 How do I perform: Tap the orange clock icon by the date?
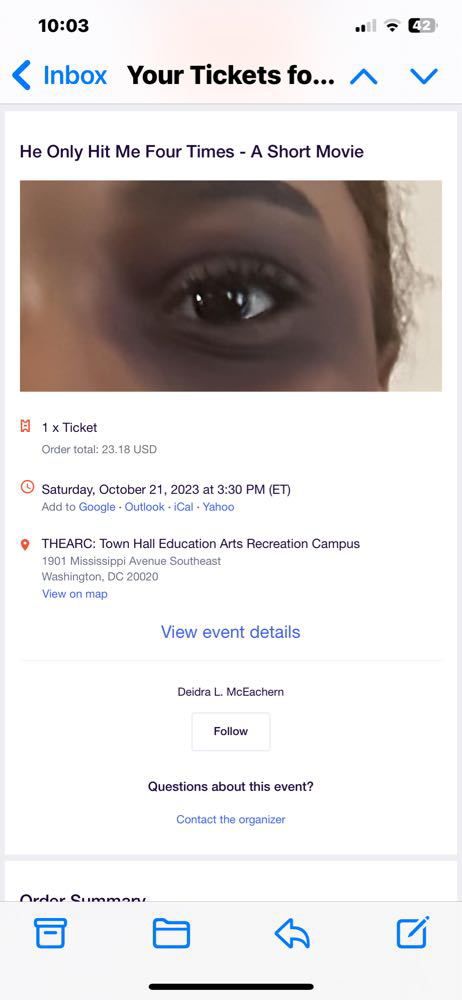pos(27,487)
